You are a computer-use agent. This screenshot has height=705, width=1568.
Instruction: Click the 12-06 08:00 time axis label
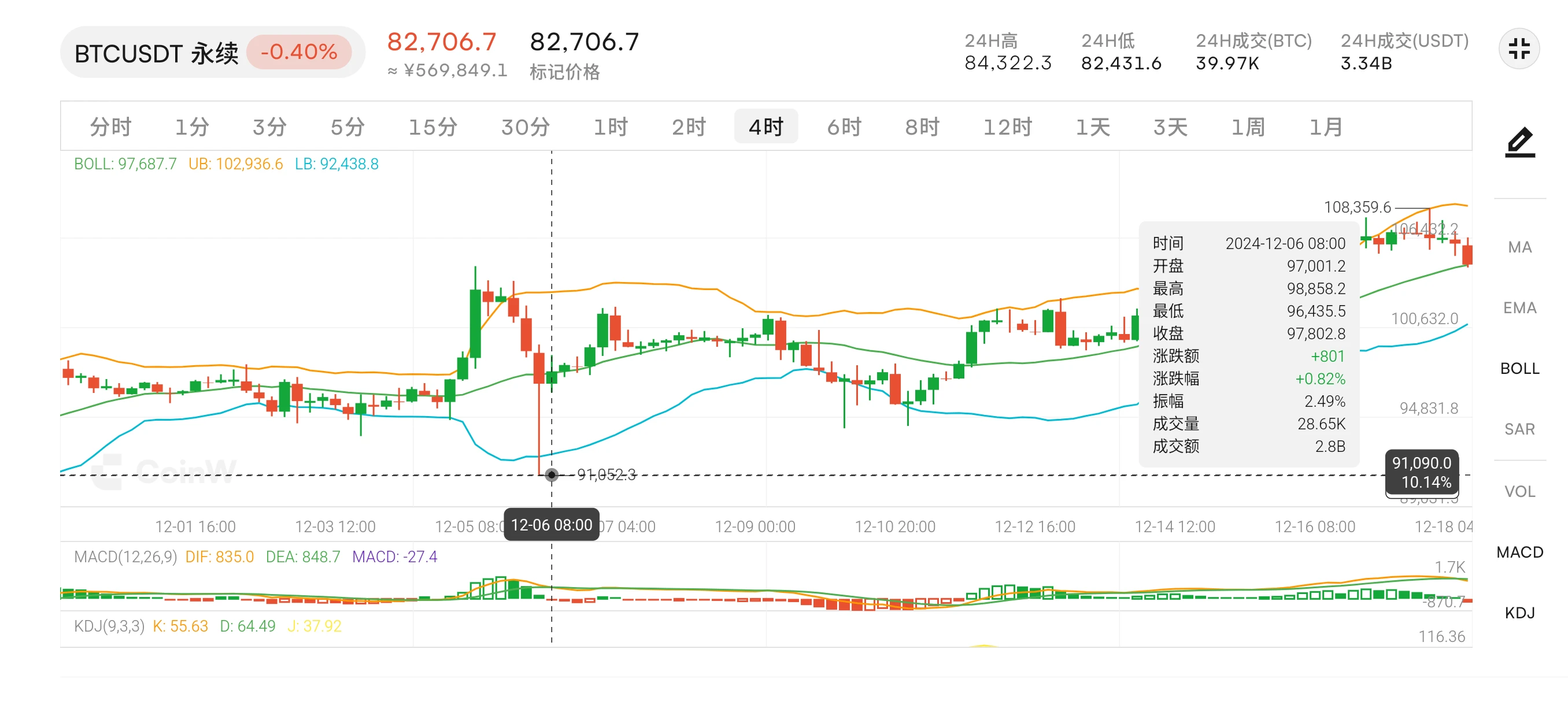[x=552, y=525]
